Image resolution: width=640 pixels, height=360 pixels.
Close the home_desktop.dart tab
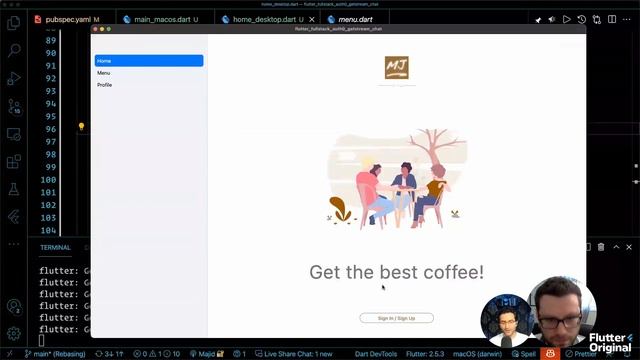tap(312, 19)
